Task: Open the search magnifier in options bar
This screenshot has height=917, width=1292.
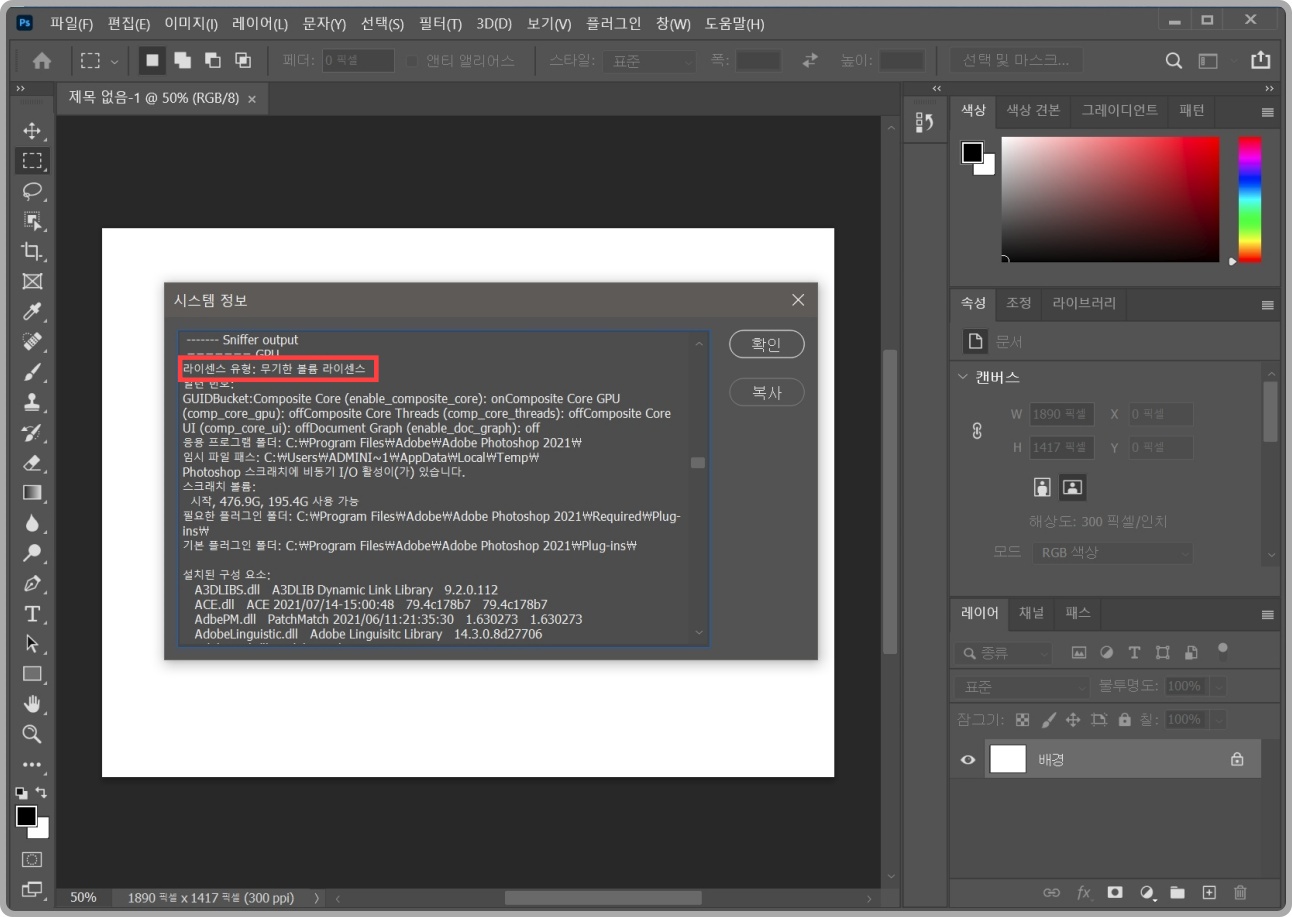Action: pyautogui.click(x=1175, y=61)
